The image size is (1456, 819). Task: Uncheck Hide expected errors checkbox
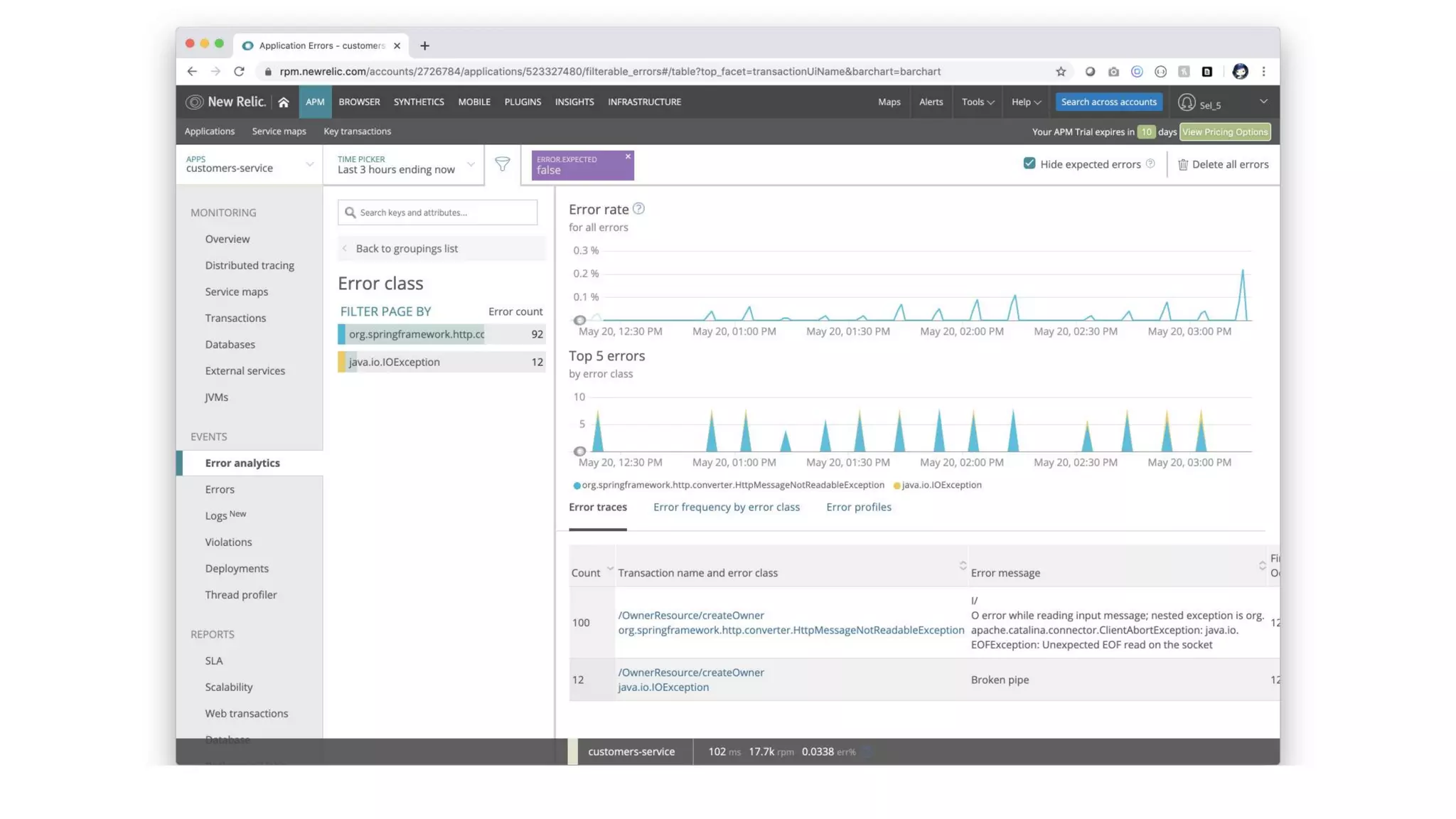coord(1029,164)
